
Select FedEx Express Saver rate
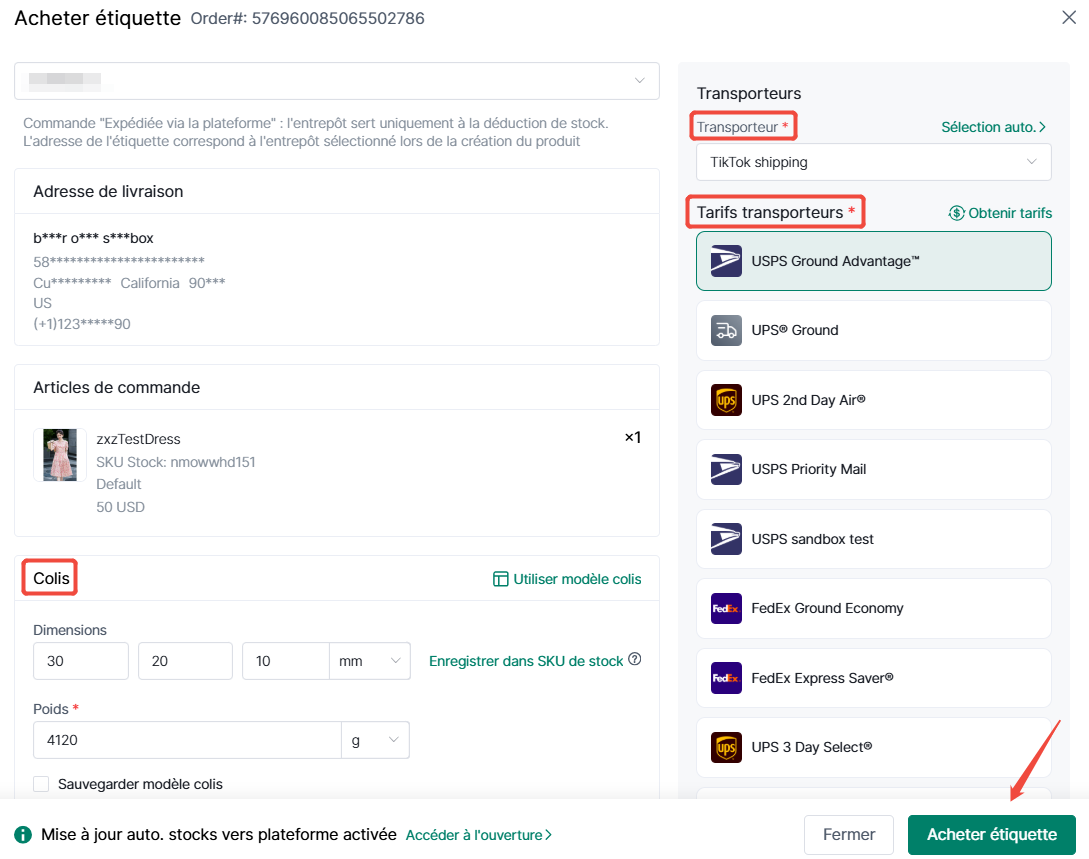pyautogui.click(x=874, y=678)
